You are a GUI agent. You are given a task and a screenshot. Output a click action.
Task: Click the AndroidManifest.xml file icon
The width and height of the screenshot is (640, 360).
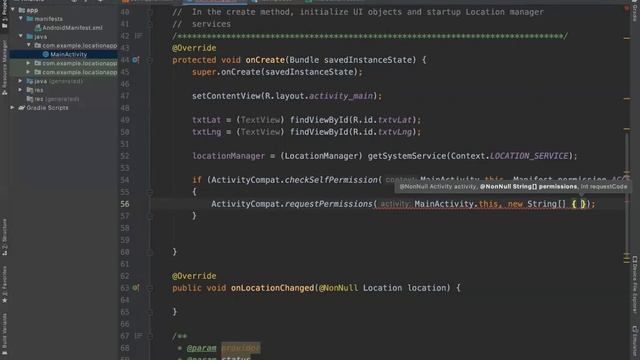(x=38, y=28)
